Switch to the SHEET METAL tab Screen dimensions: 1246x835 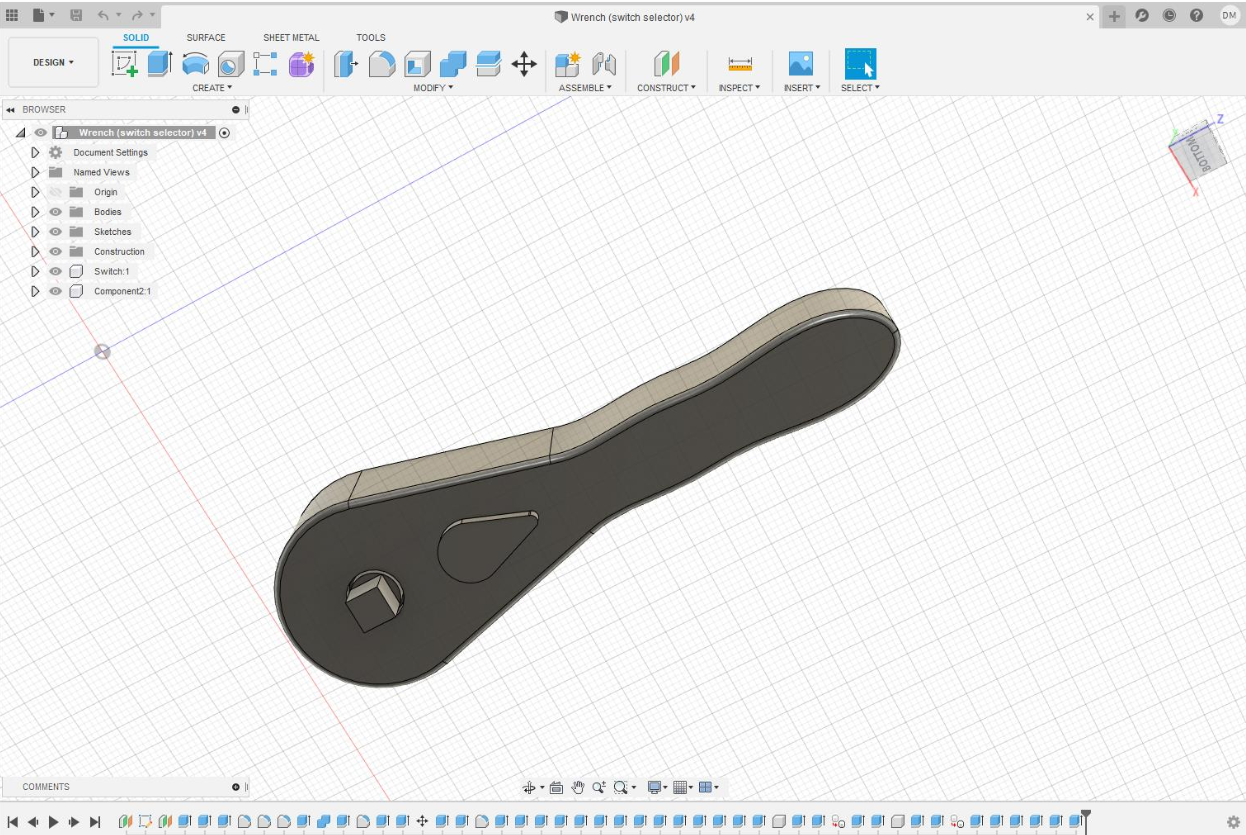click(x=291, y=38)
